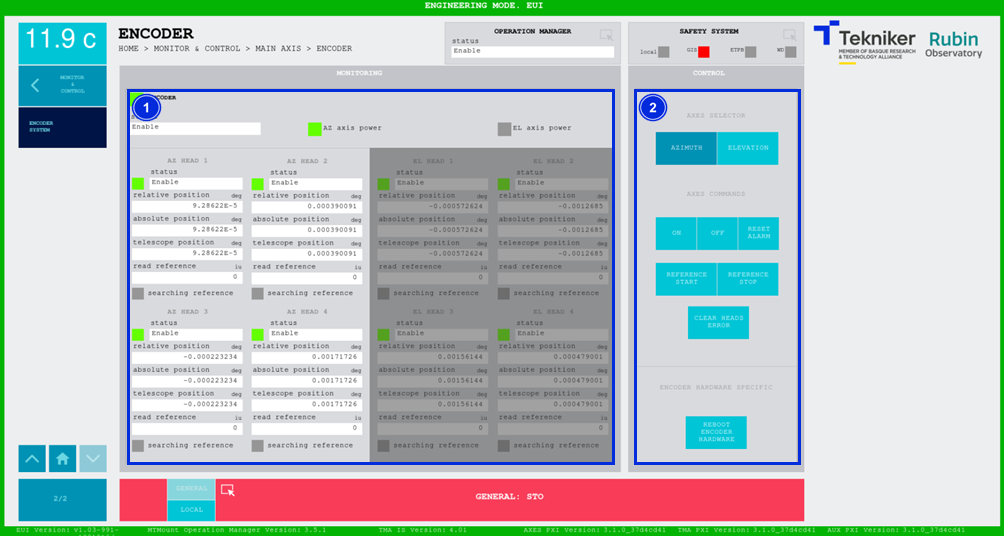1004x536 pixels.
Task: Click AZ HEAD 1 green status indicator
Action: click(x=138, y=184)
